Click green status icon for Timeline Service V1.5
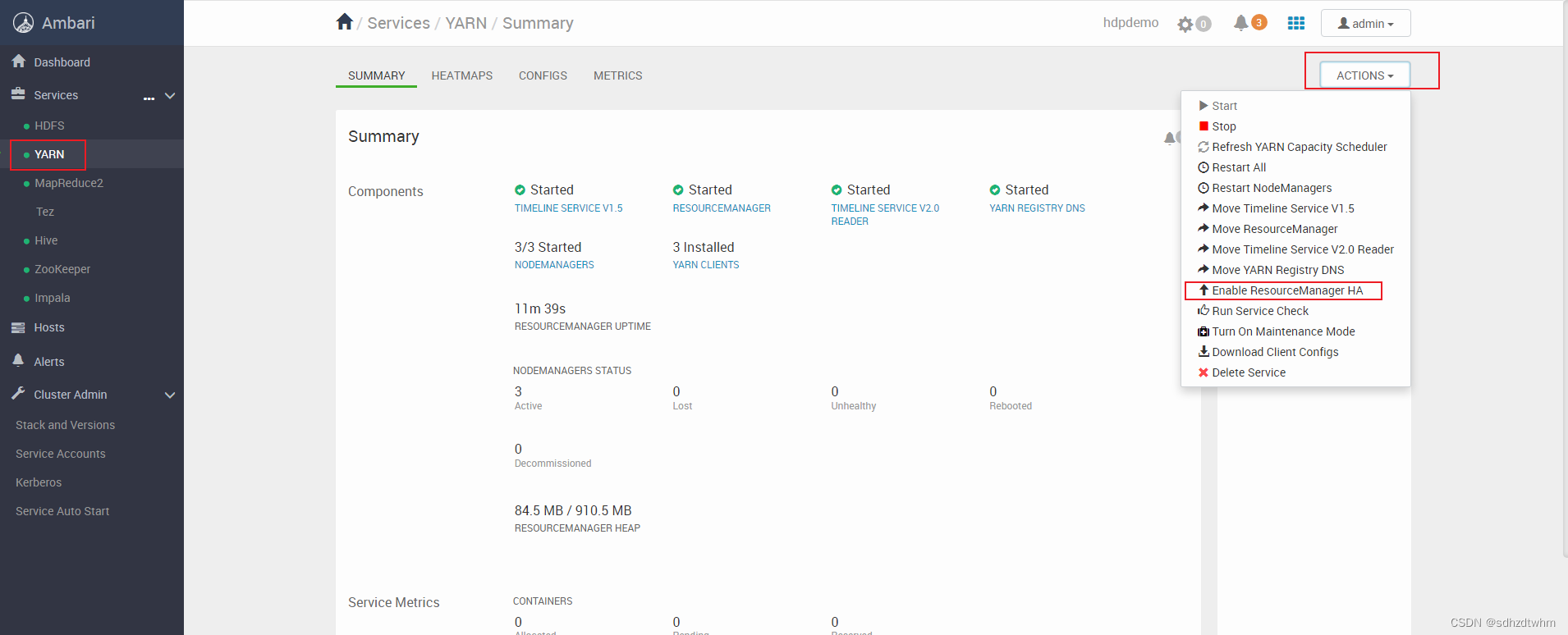 [520, 190]
